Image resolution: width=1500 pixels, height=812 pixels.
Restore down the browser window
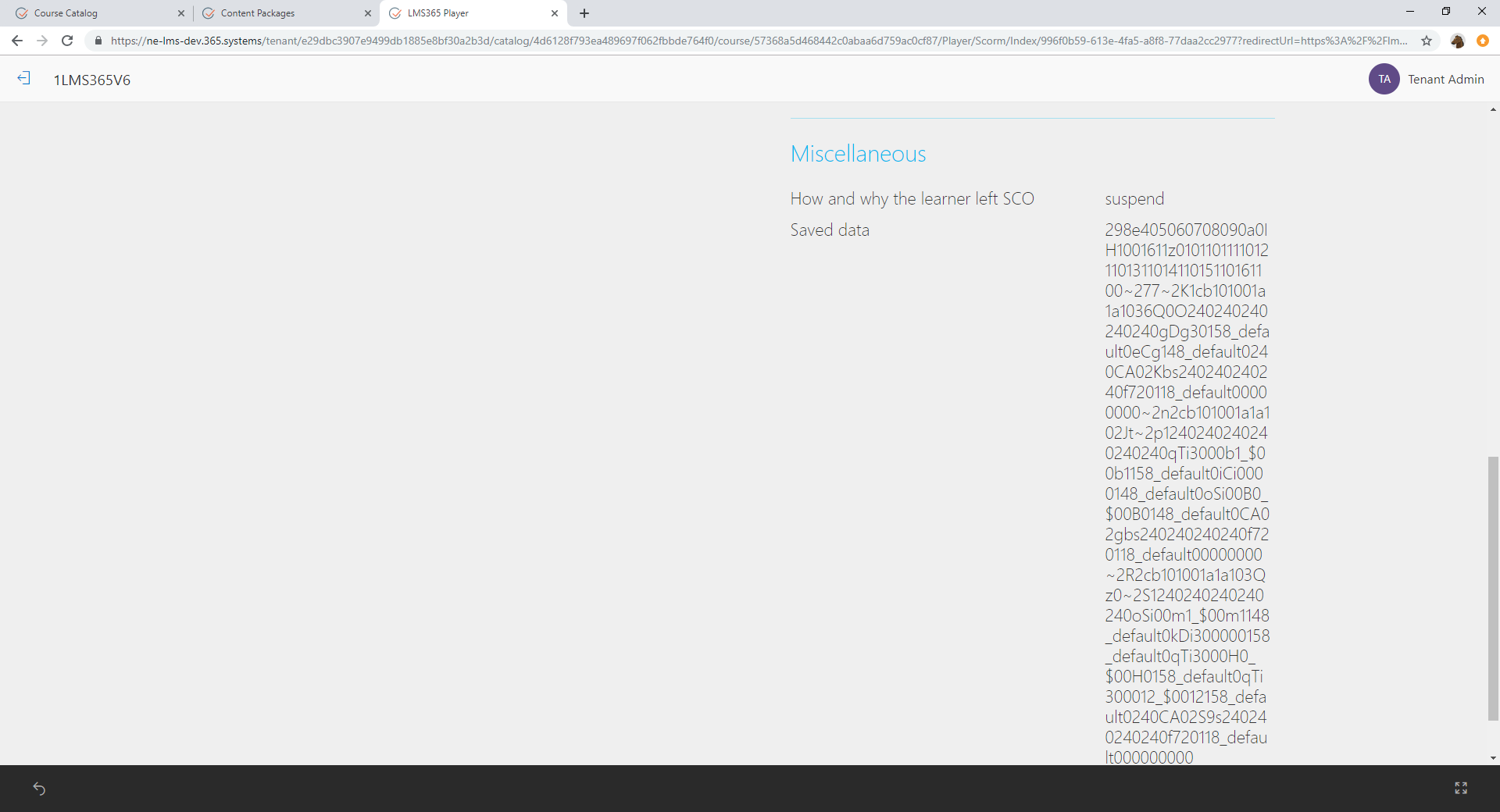coord(1446,11)
